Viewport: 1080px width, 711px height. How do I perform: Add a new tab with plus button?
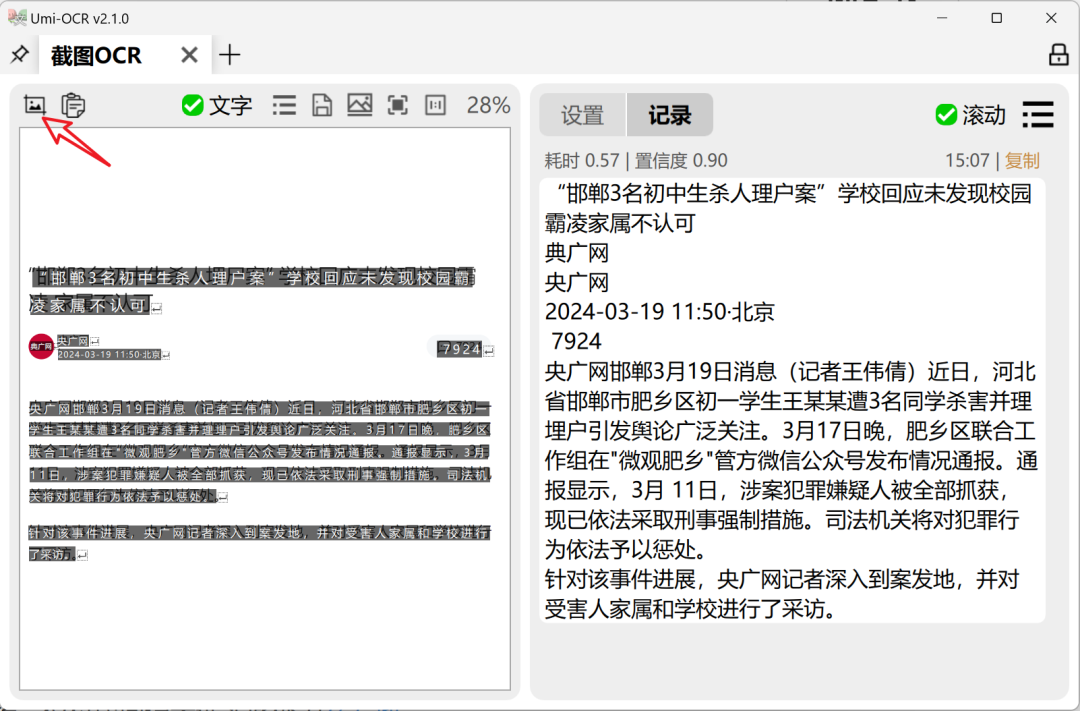[229, 54]
